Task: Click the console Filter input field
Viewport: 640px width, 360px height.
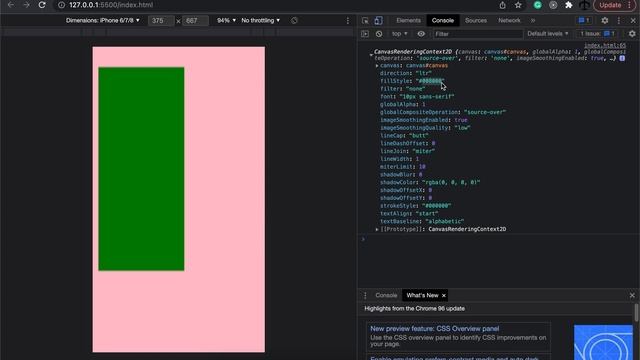Action: tap(478, 34)
